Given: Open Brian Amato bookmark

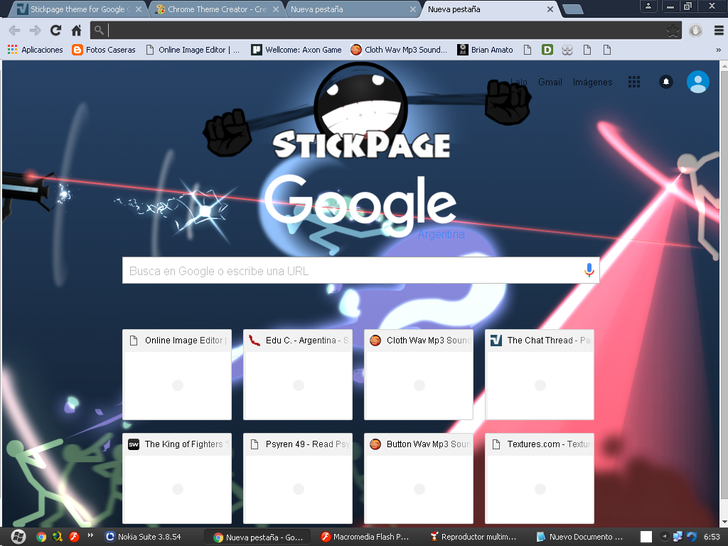Looking at the screenshot, I should (x=485, y=50).
